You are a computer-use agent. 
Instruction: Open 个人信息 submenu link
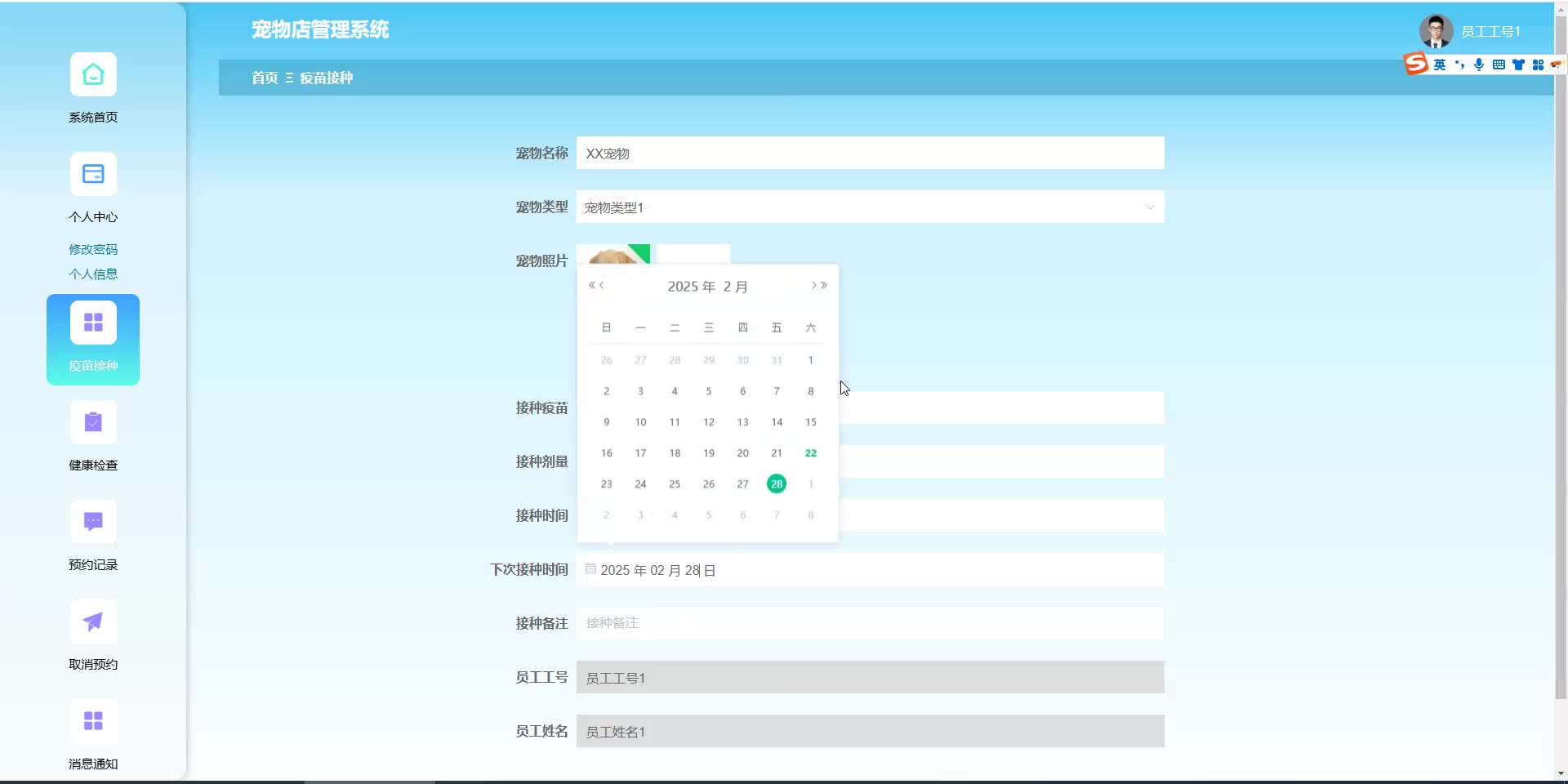93,274
